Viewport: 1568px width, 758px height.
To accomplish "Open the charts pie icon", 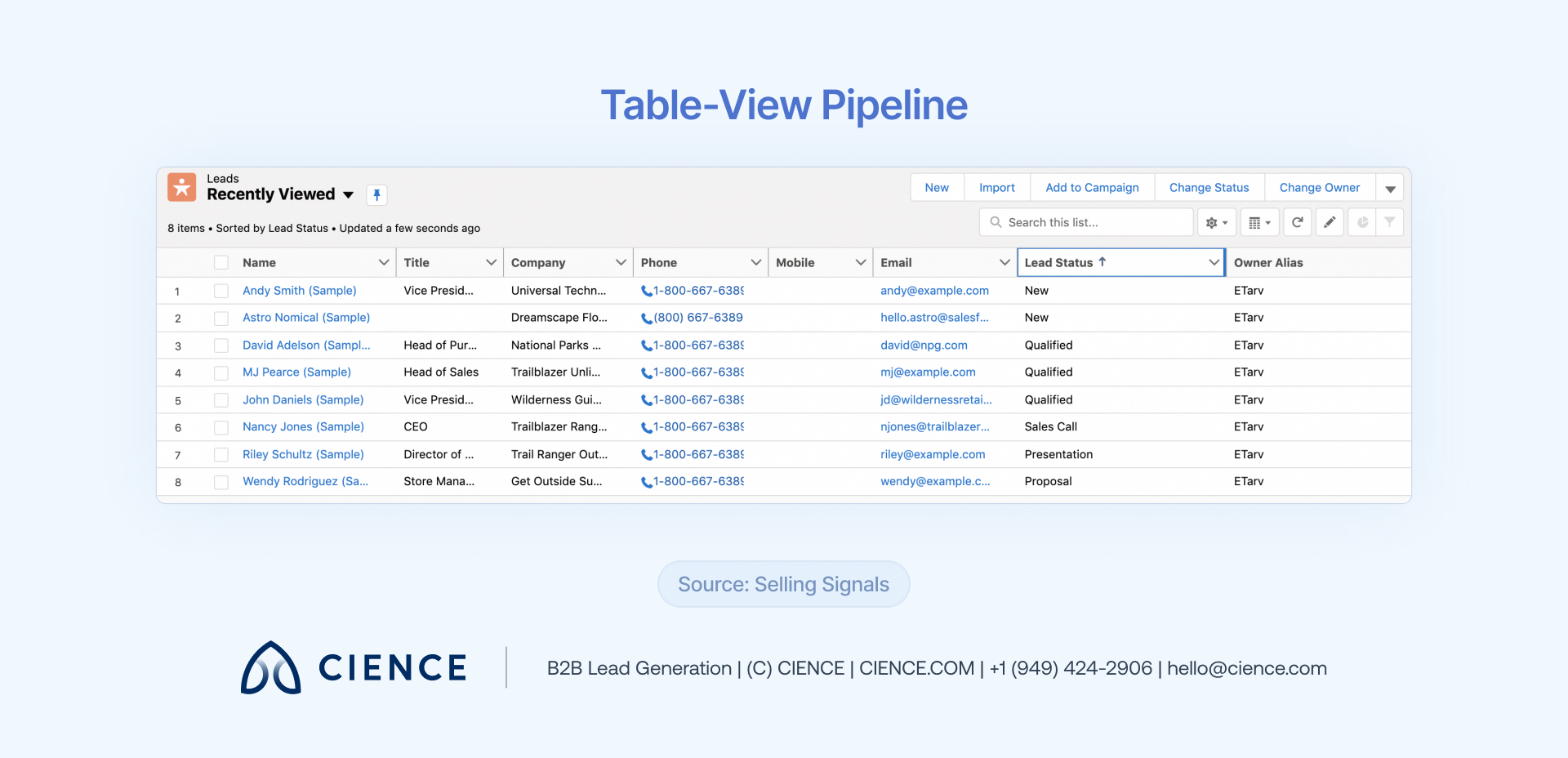I will 1362,222.
